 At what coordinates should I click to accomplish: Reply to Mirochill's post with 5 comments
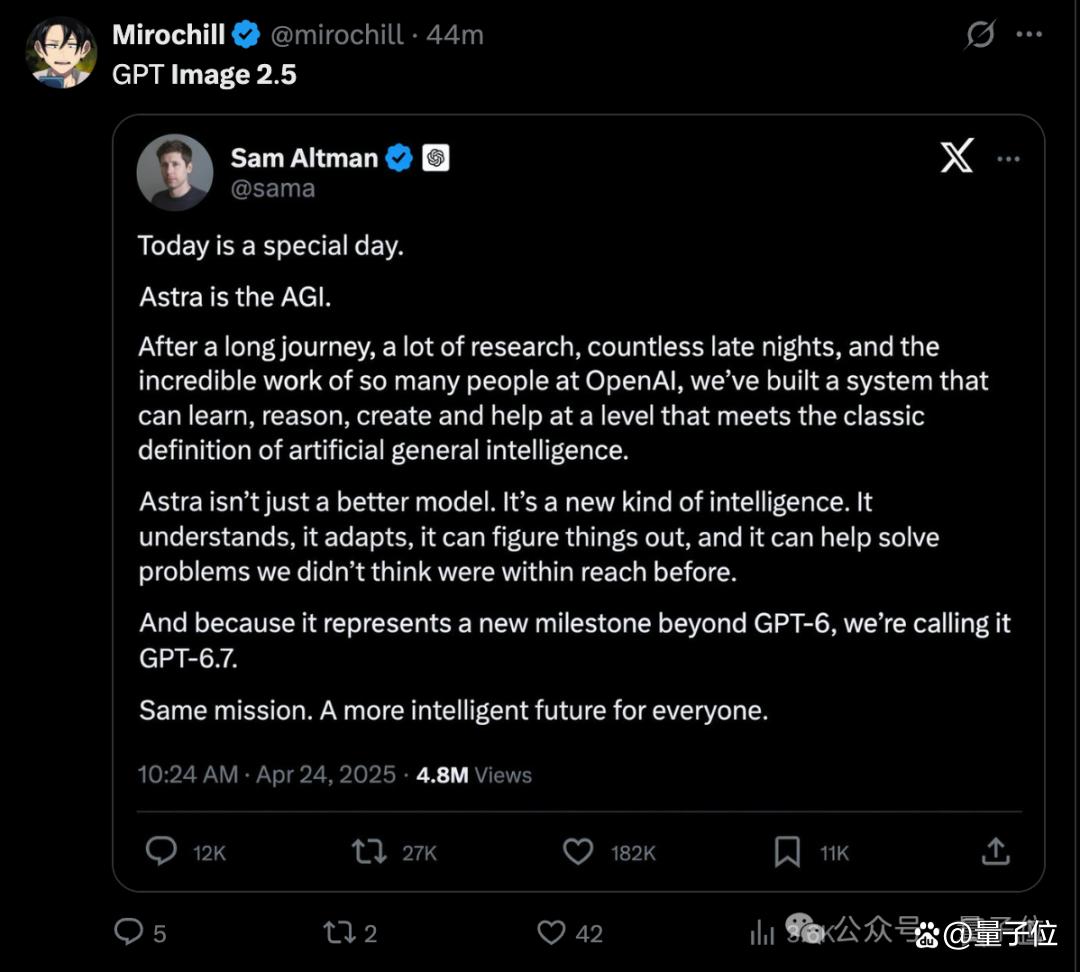129,932
